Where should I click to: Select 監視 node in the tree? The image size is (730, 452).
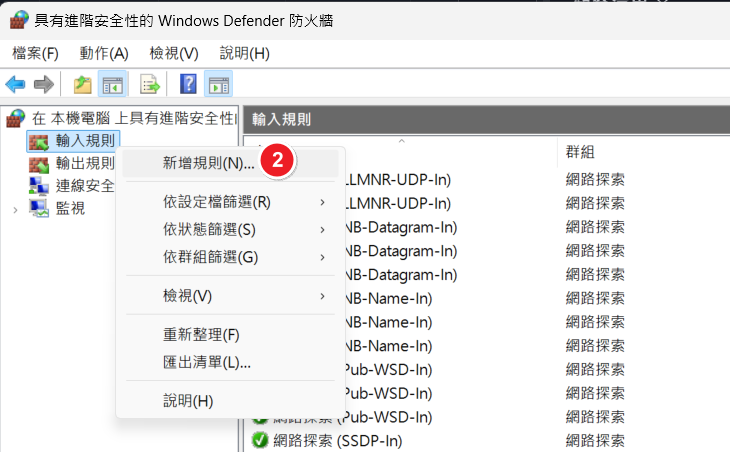(x=70, y=208)
